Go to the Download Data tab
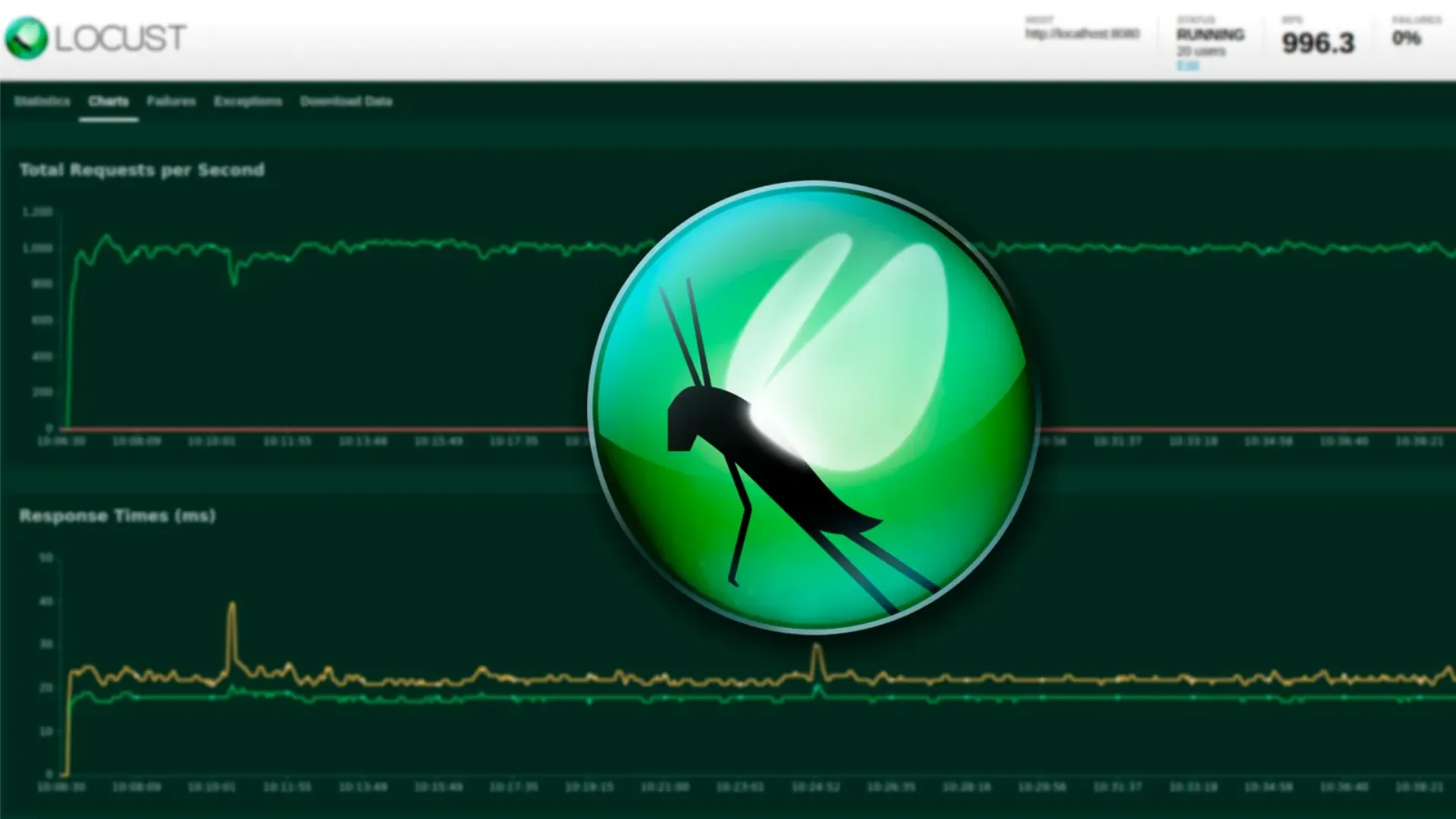This screenshot has width=1456, height=819. (346, 101)
